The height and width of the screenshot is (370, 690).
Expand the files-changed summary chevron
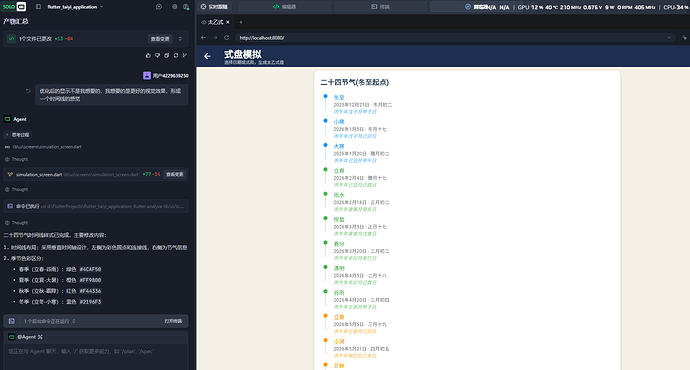coord(180,39)
